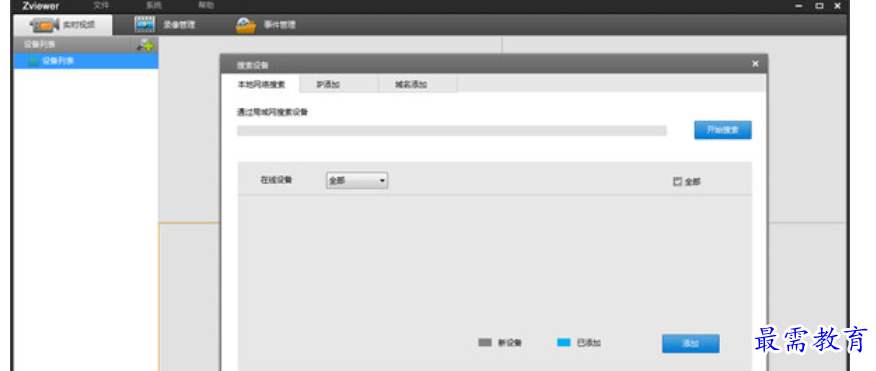876x371 pixels.
Task: Minimize the Zviewer window
Action: pyautogui.click(x=799, y=6)
